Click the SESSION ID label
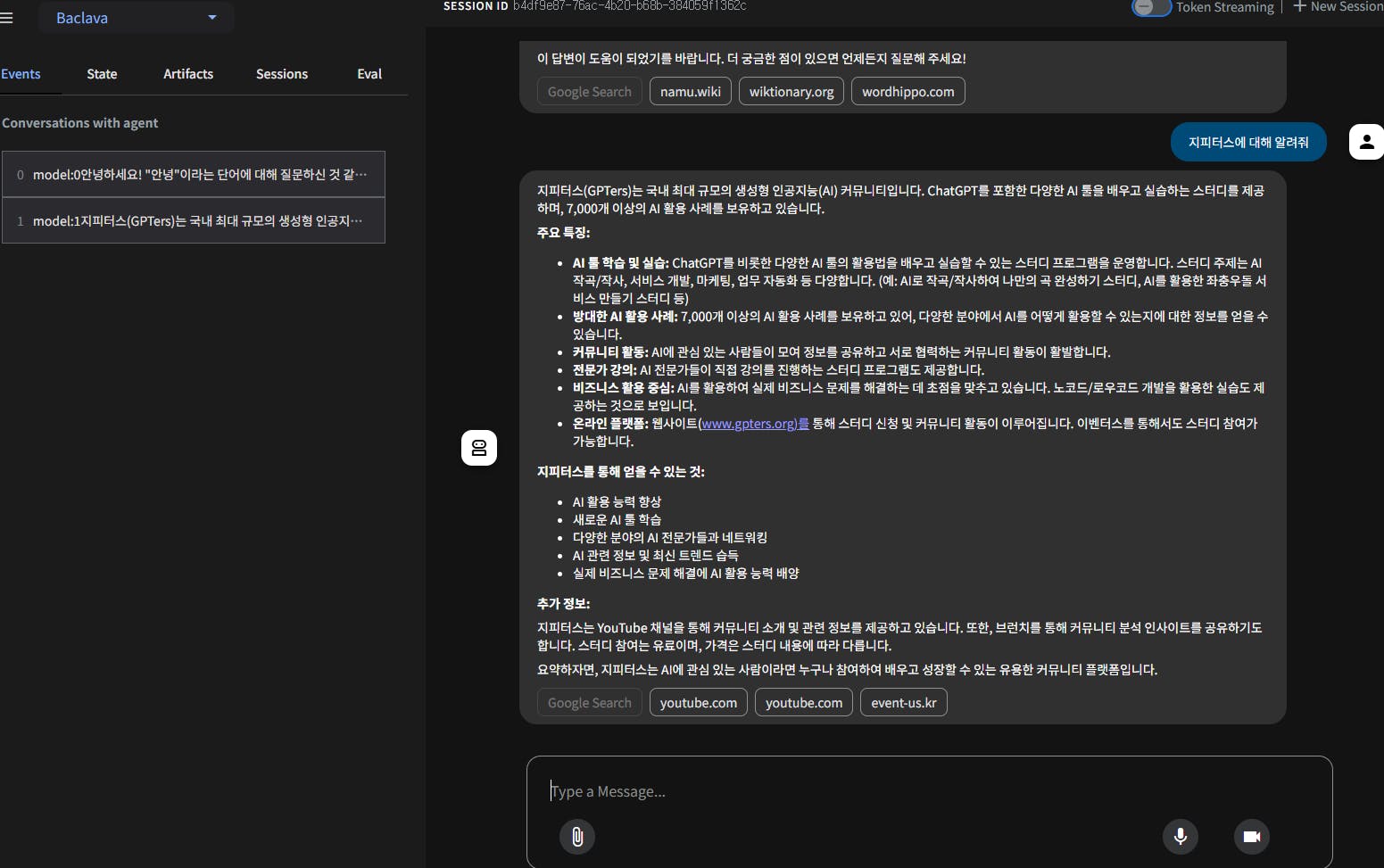Screen dimensions: 1384x868 (x=476, y=6)
